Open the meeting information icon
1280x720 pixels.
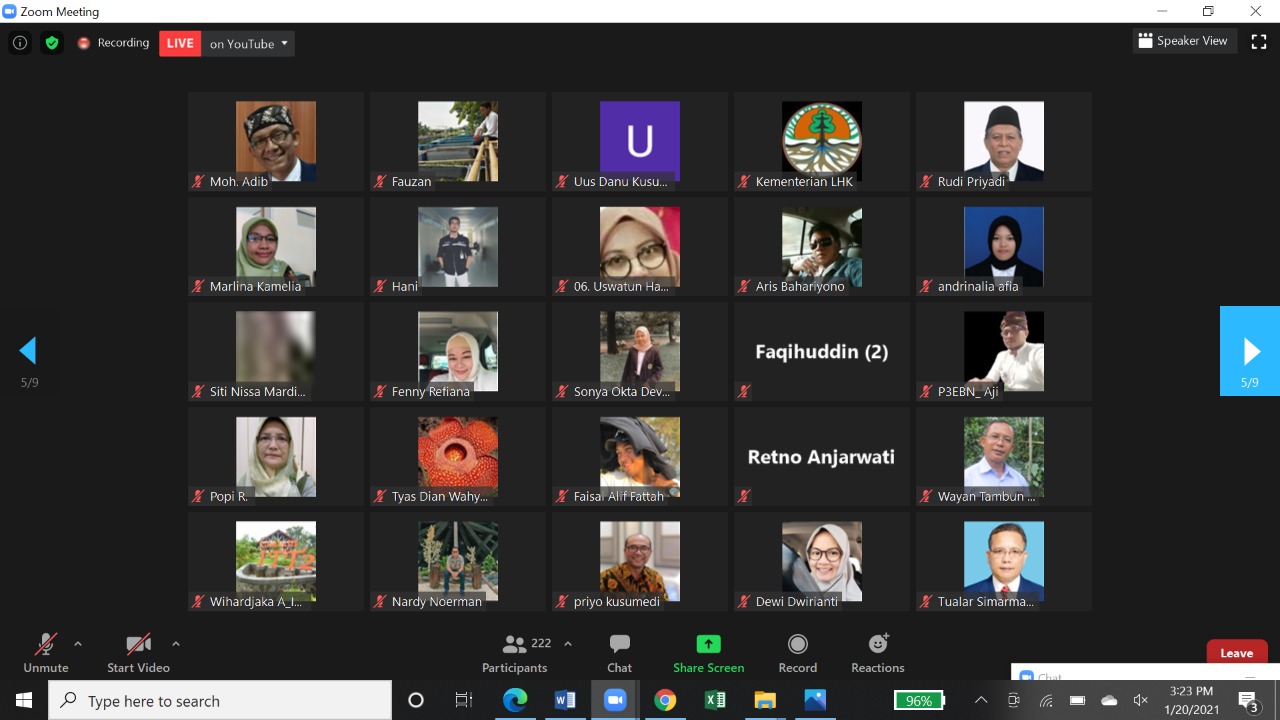(20, 43)
